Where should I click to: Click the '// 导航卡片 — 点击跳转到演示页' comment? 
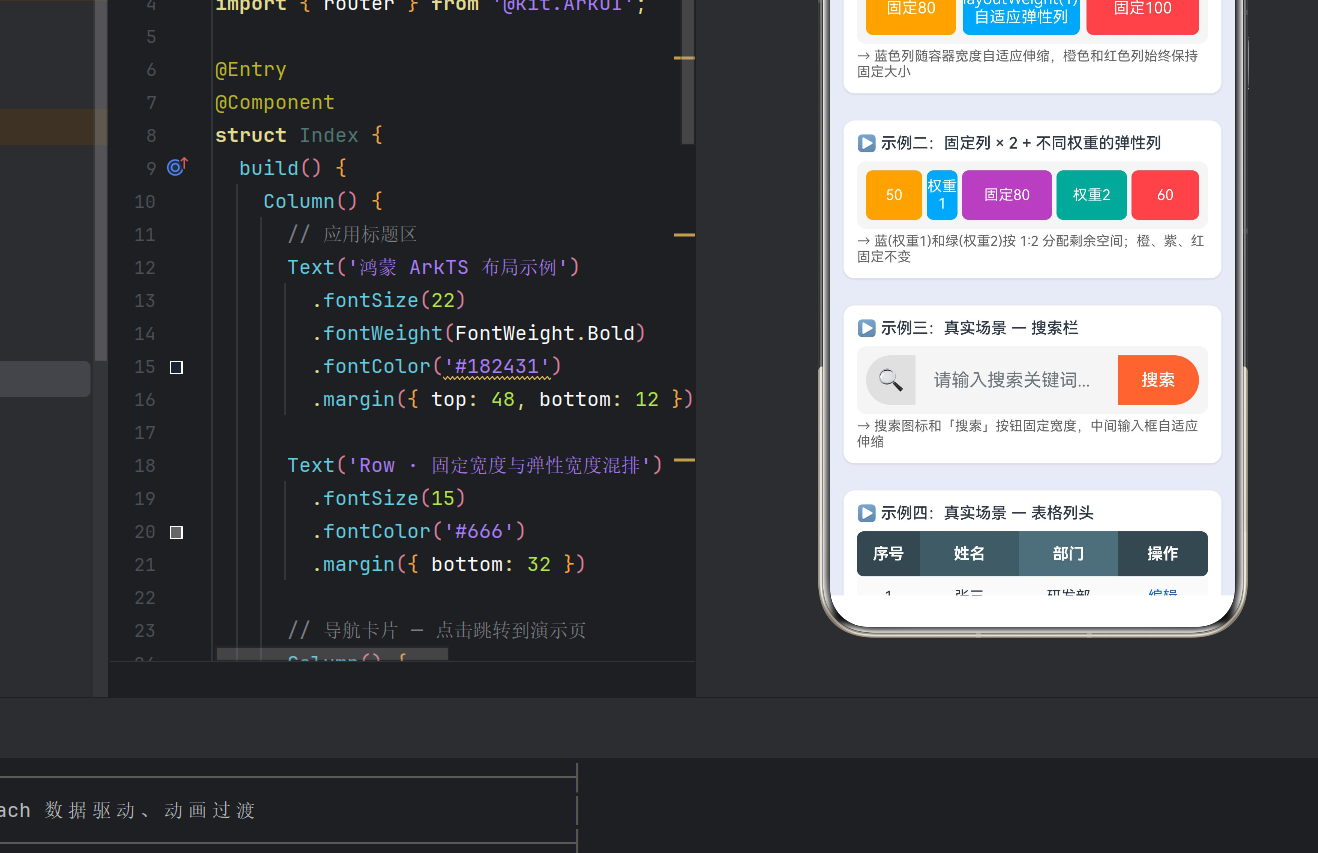(437, 630)
